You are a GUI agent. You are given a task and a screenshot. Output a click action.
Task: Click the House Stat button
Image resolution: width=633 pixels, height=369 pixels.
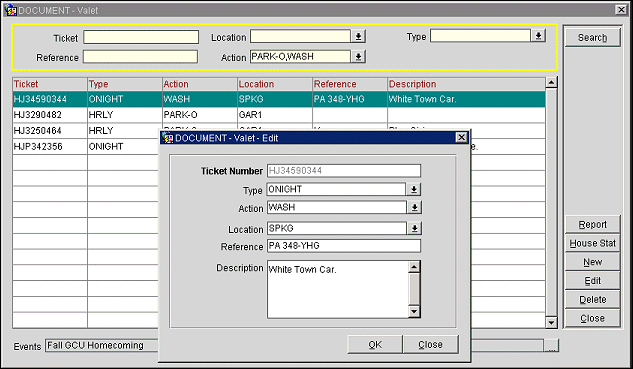pos(592,243)
